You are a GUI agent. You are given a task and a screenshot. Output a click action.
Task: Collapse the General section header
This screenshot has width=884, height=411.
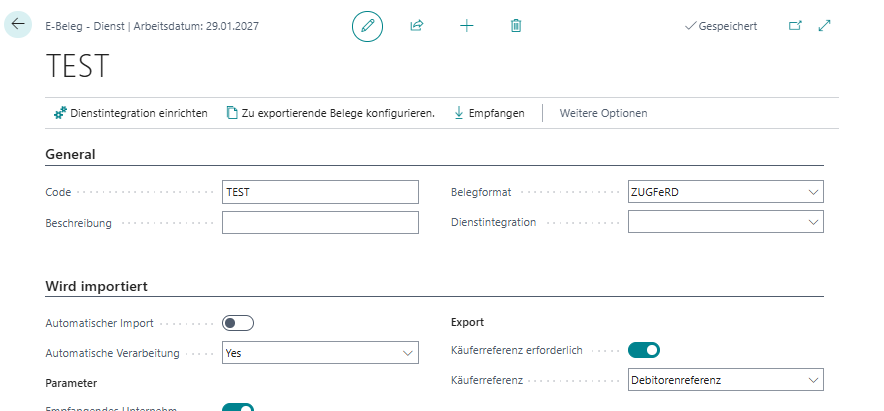pyautogui.click(x=70, y=155)
